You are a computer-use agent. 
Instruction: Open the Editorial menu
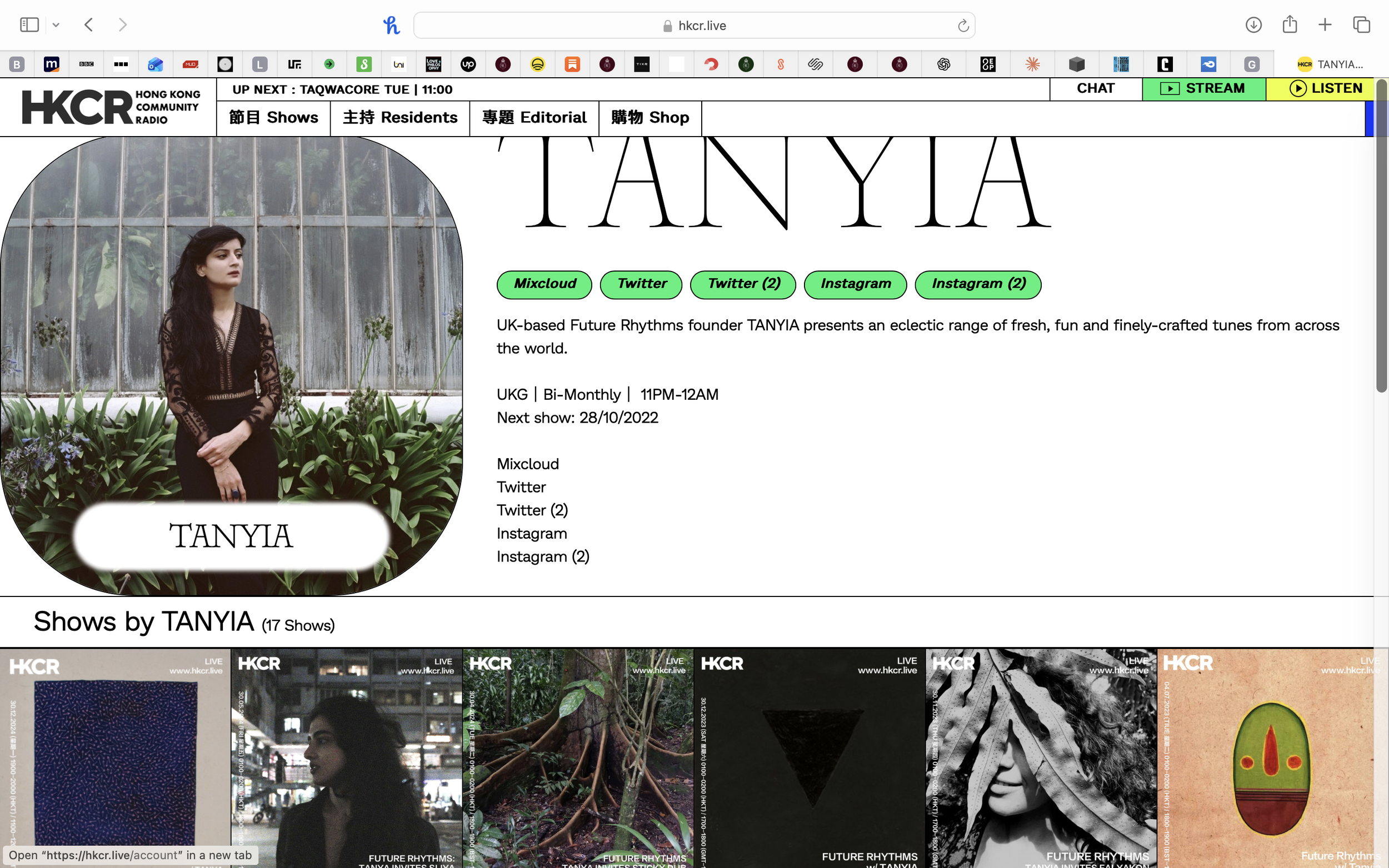click(x=534, y=118)
